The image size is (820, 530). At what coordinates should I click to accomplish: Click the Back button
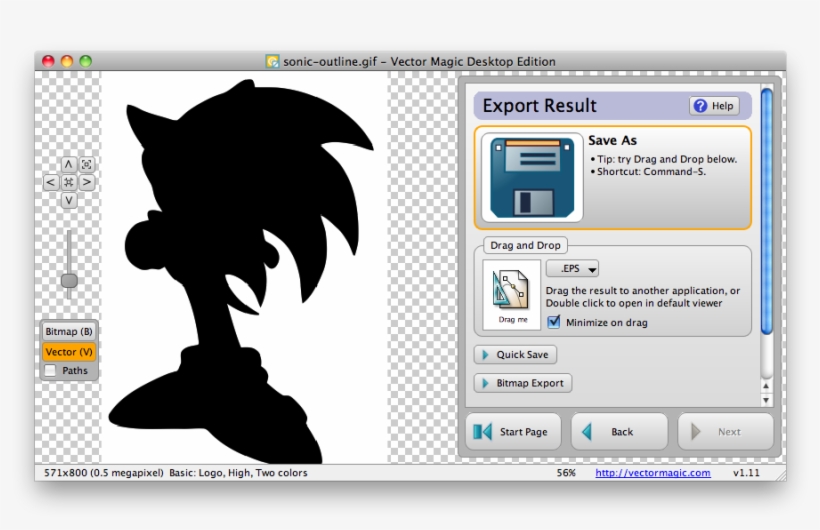[x=619, y=432]
